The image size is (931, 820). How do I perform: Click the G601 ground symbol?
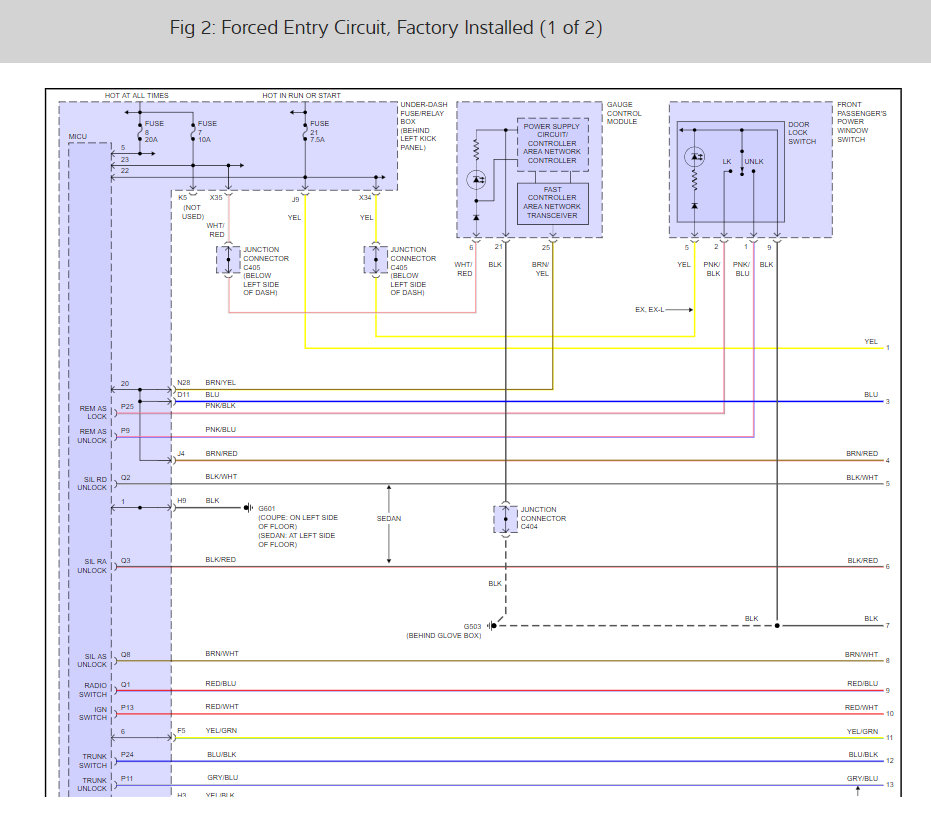(248, 508)
